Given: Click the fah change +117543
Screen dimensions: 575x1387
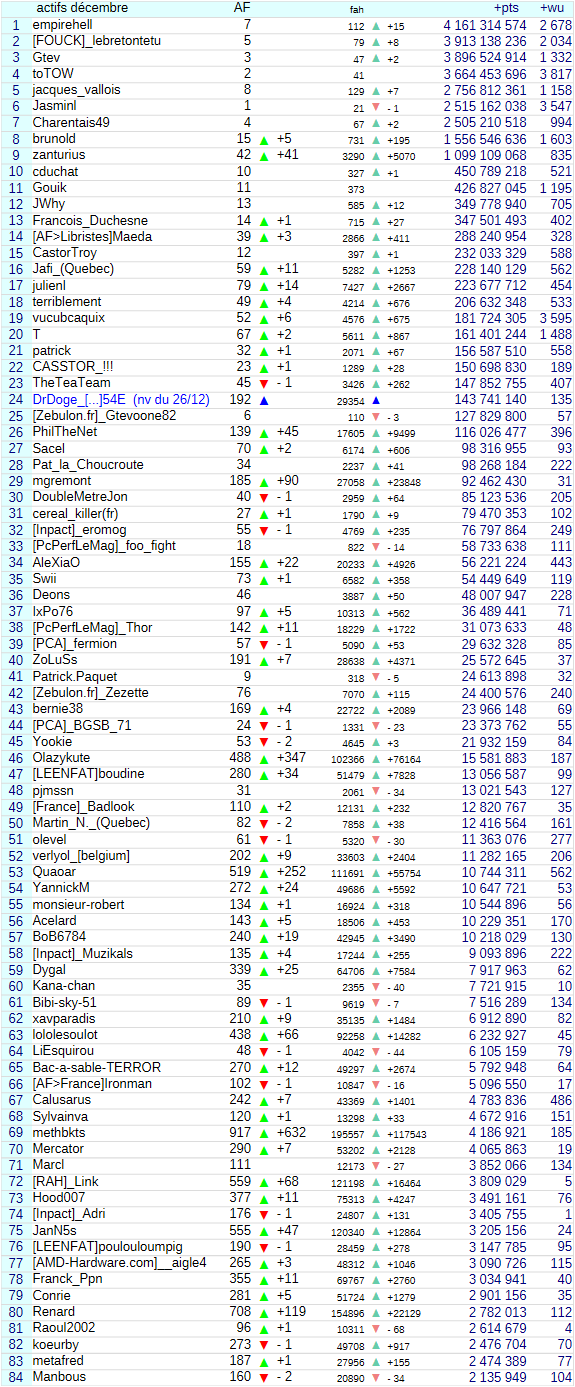Looking at the screenshot, I should click(x=406, y=1134).
